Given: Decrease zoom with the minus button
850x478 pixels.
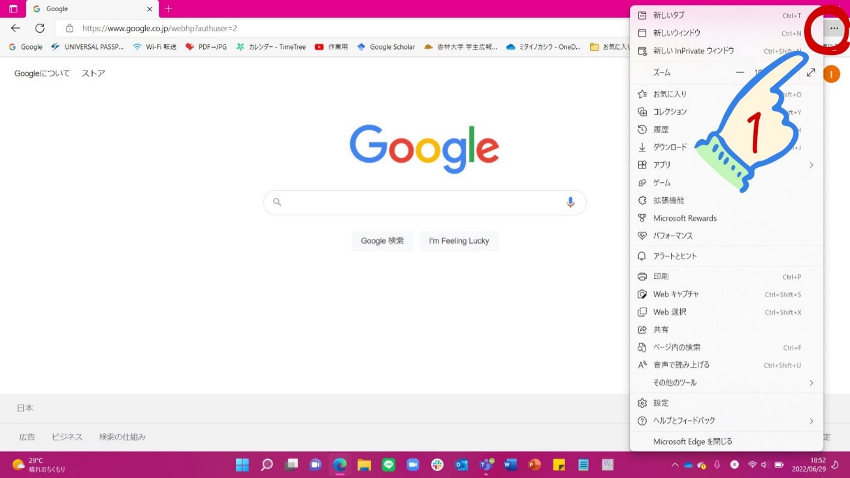Looking at the screenshot, I should (740, 73).
